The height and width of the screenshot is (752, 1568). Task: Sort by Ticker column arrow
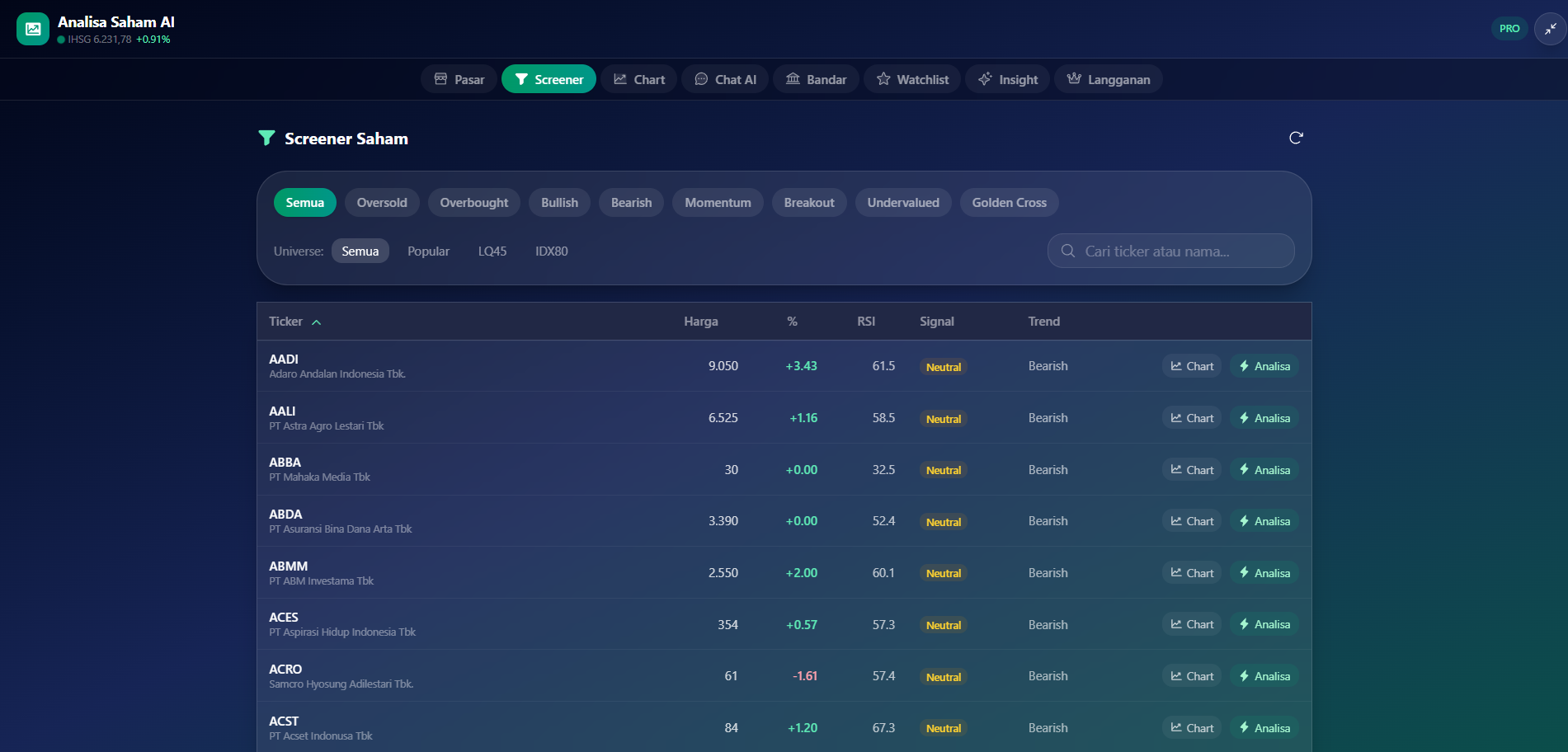316,322
